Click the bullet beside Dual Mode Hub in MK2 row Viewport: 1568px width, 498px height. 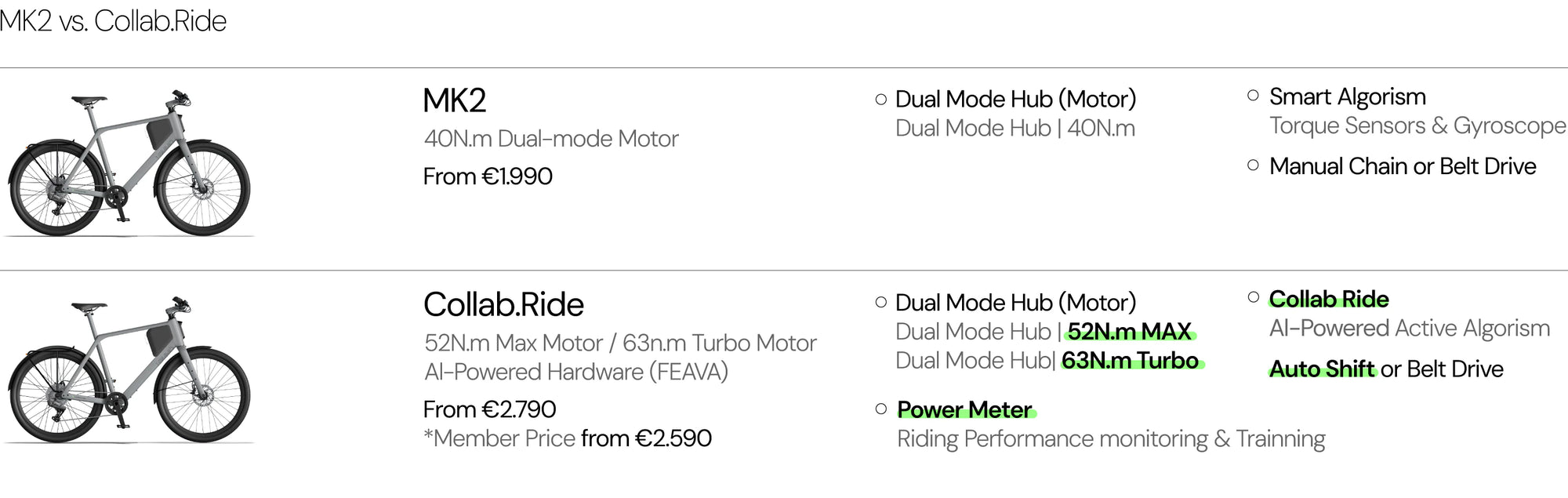[881, 100]
